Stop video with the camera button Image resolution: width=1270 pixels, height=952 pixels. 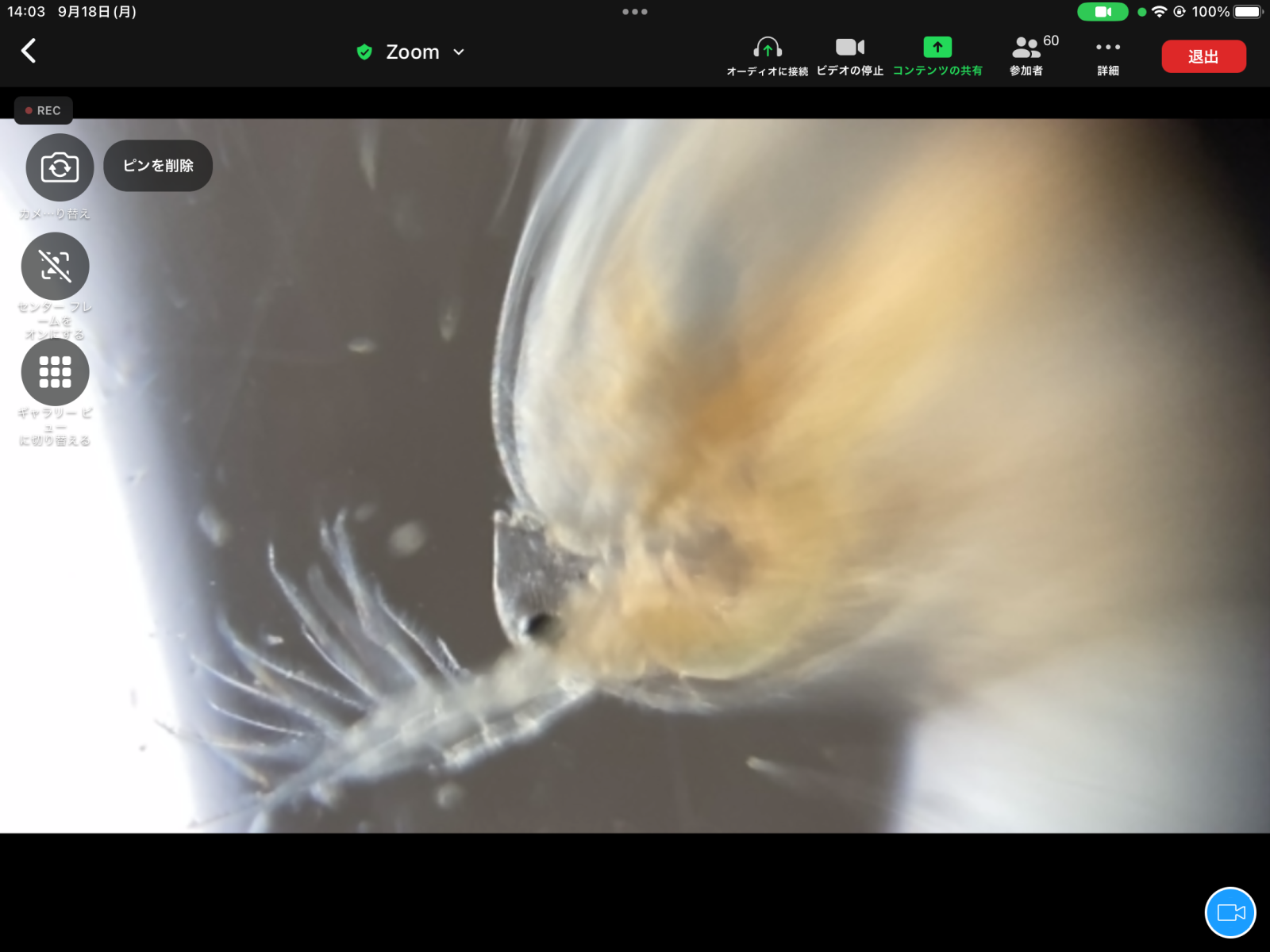(849, 56)
